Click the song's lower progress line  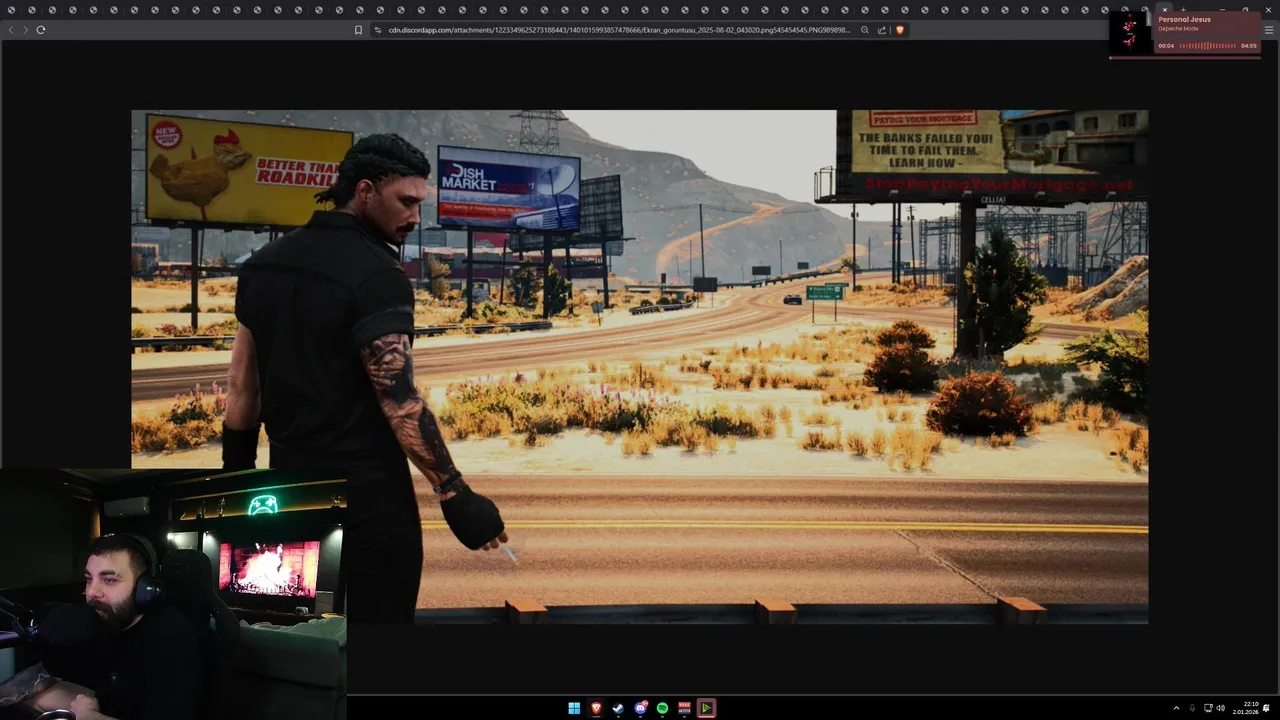1184,58
